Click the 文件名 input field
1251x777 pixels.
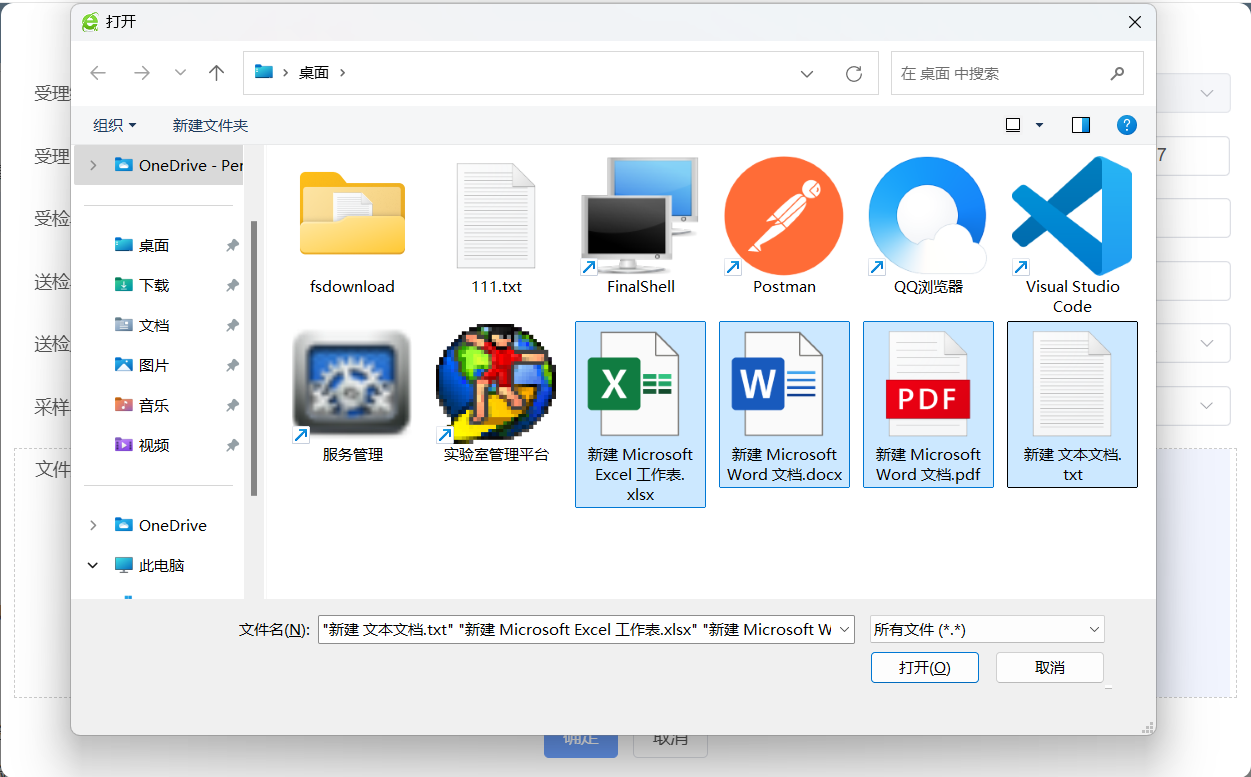pyautogui.click(x=576, y=629)
